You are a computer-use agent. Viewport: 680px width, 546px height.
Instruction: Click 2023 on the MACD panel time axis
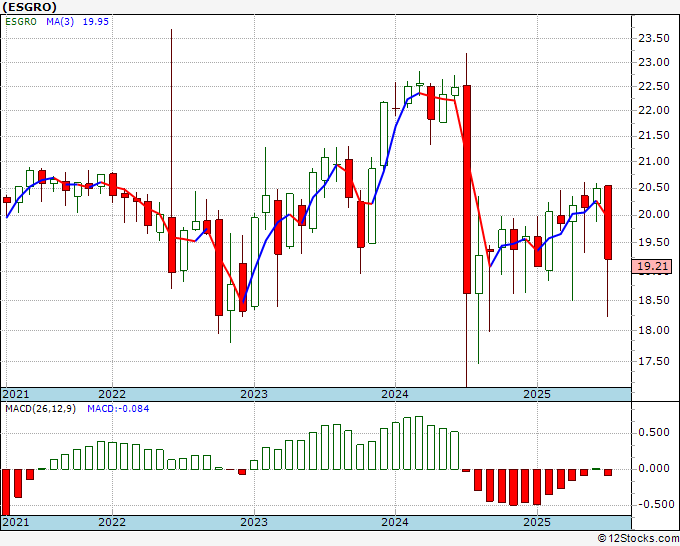coord(254,522)
